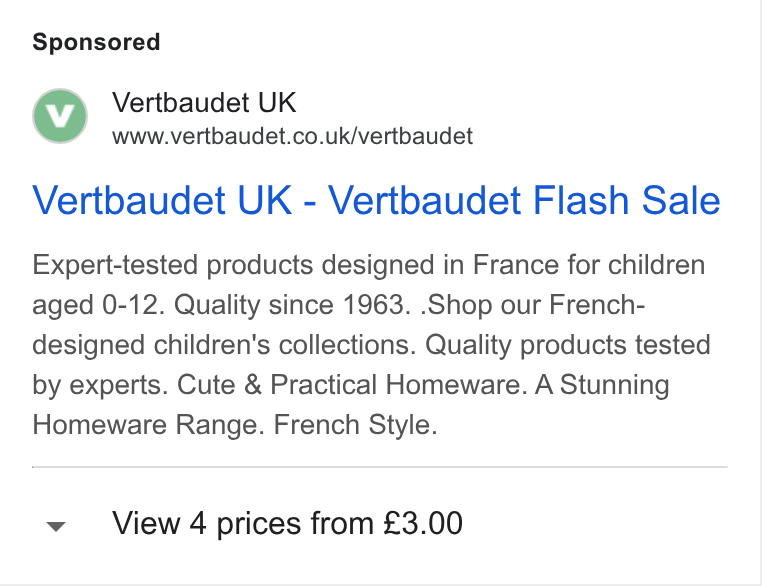Click the grey divider line above the prices

[x=380, y=467]
